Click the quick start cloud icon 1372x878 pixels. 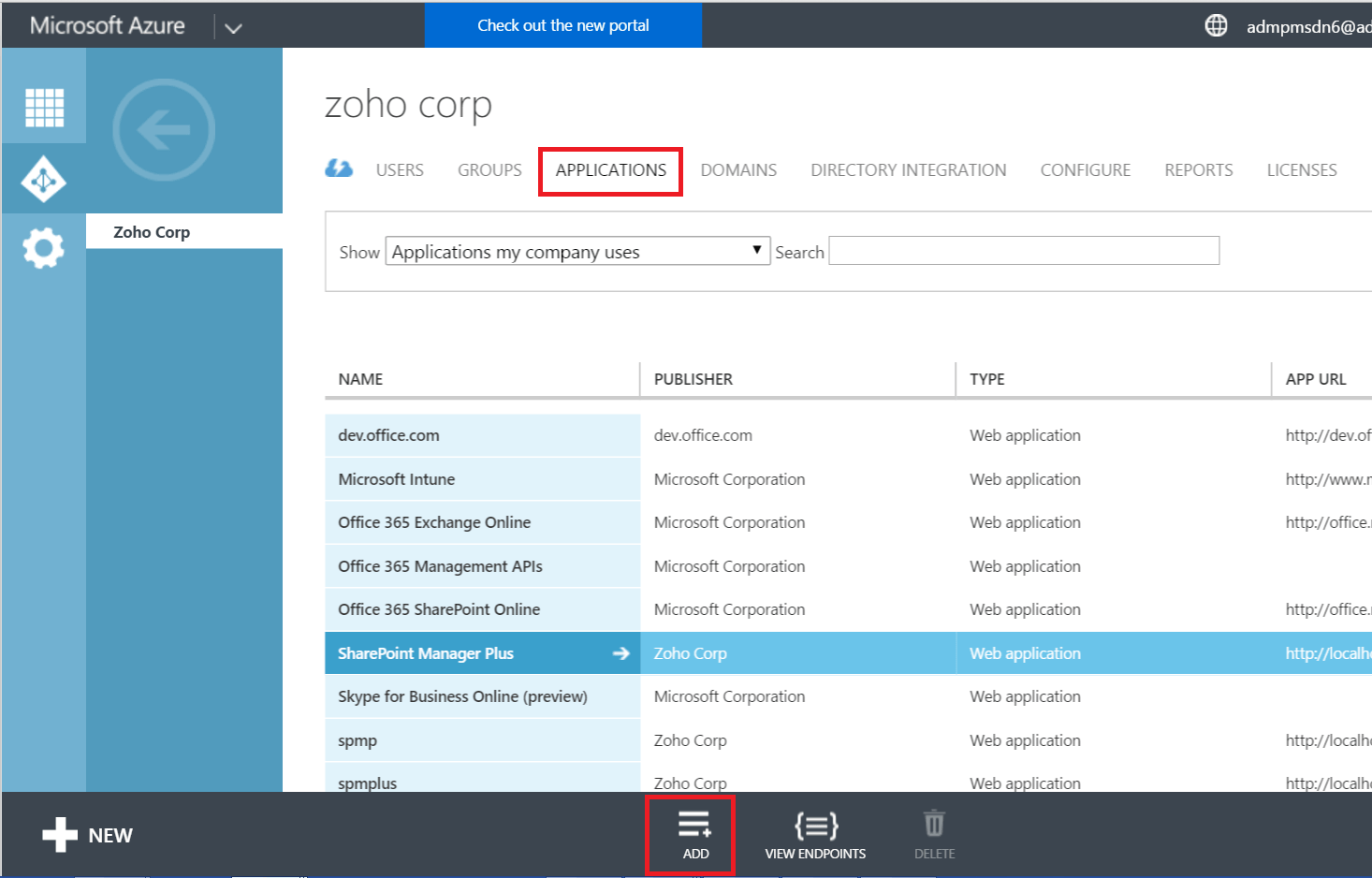point(339,168)
